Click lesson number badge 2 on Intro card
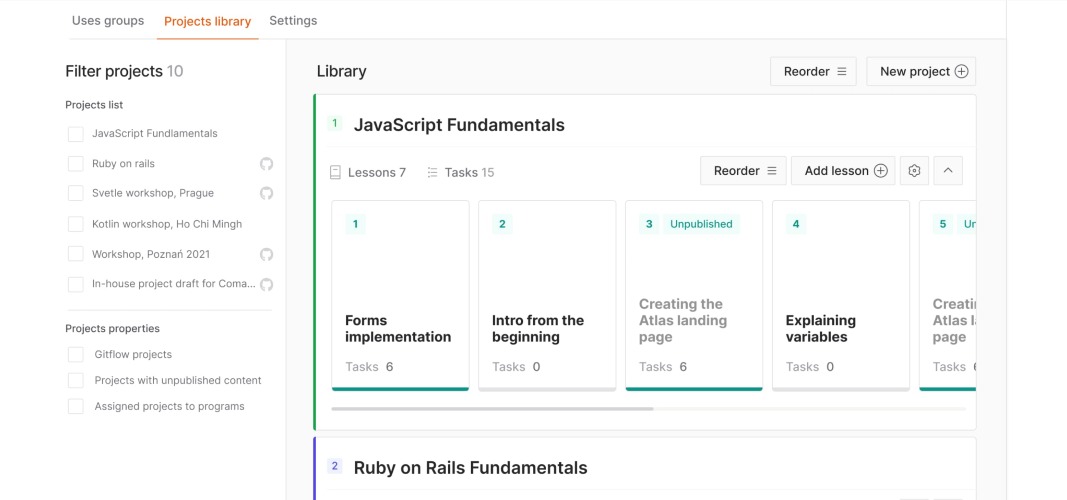Screen dimensions: 1067x500 pos(502,224)
